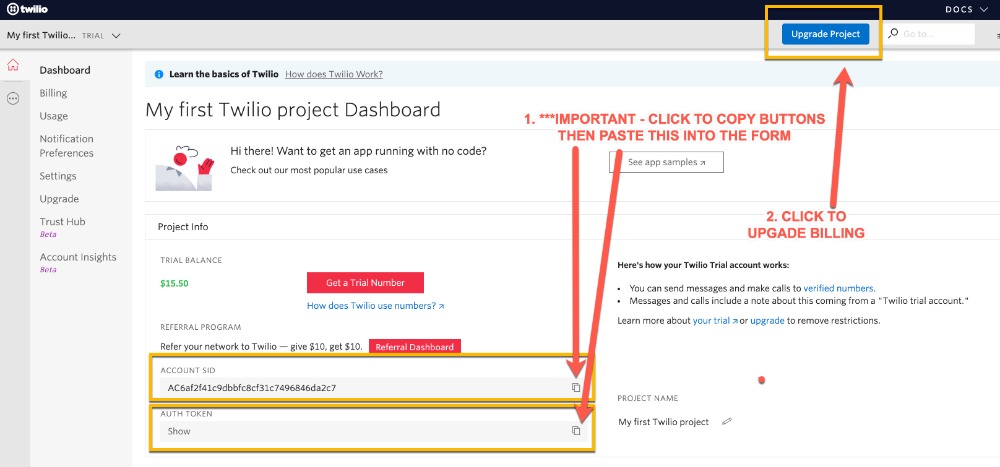Open How does Twilio use numbers link

coord(376,306)
